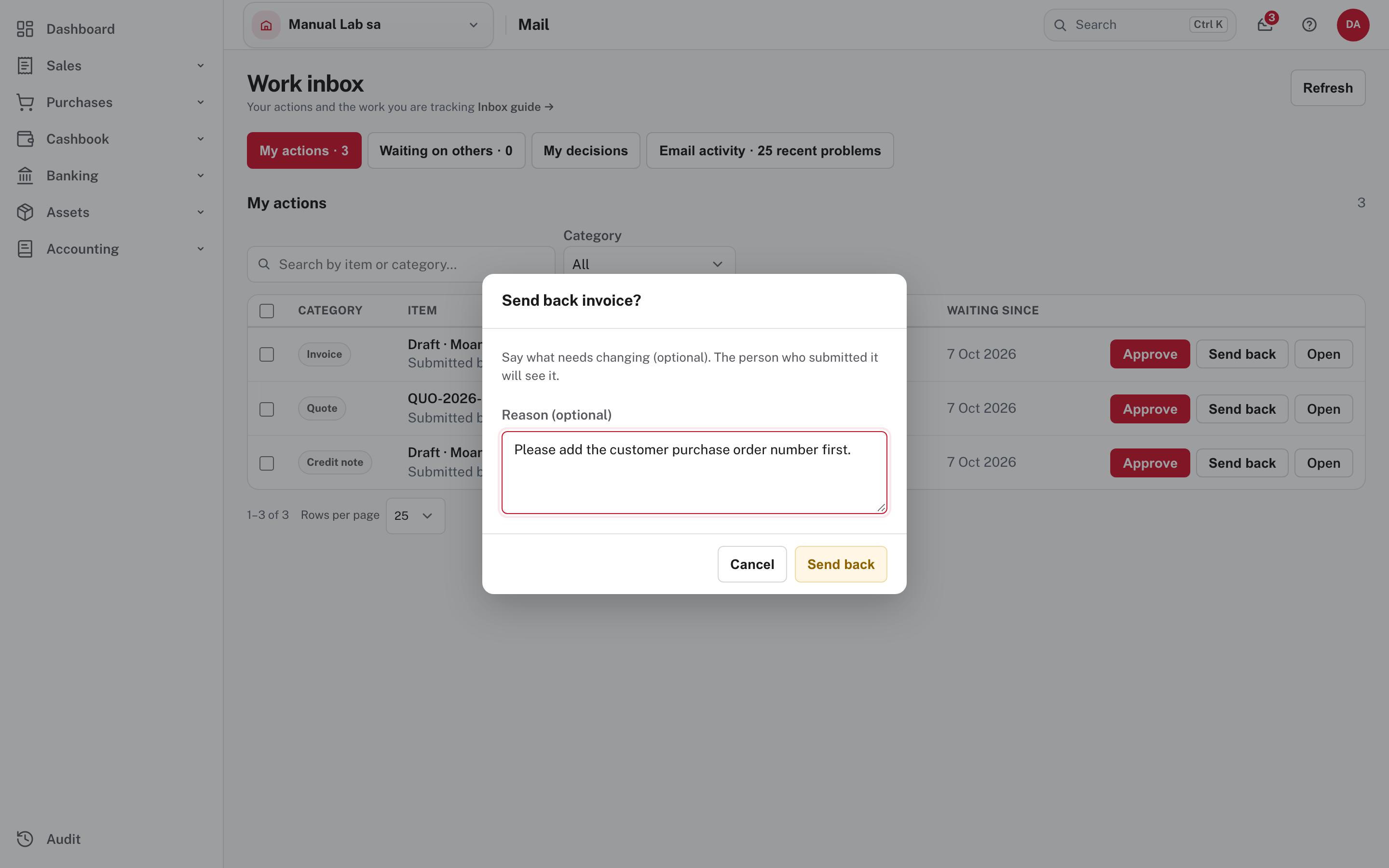The height and width of the screenshot is (868, 1389).
Task: Open the DA user avatar
Action: click(x=1353, y=25)
